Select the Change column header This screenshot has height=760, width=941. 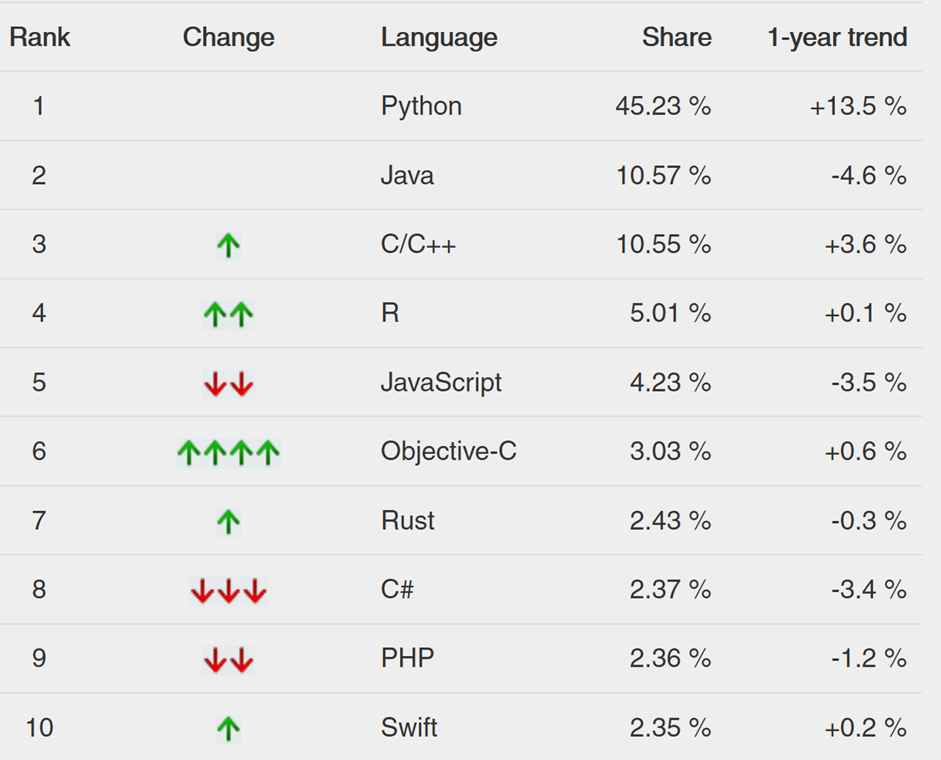pyautogui.click(x=229, y=37)
